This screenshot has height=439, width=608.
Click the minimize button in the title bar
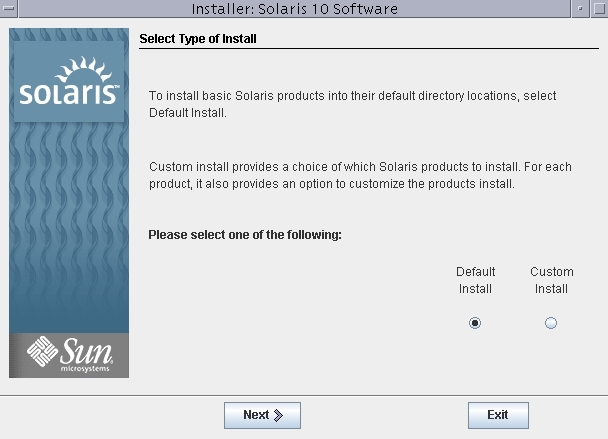point(581,9)
